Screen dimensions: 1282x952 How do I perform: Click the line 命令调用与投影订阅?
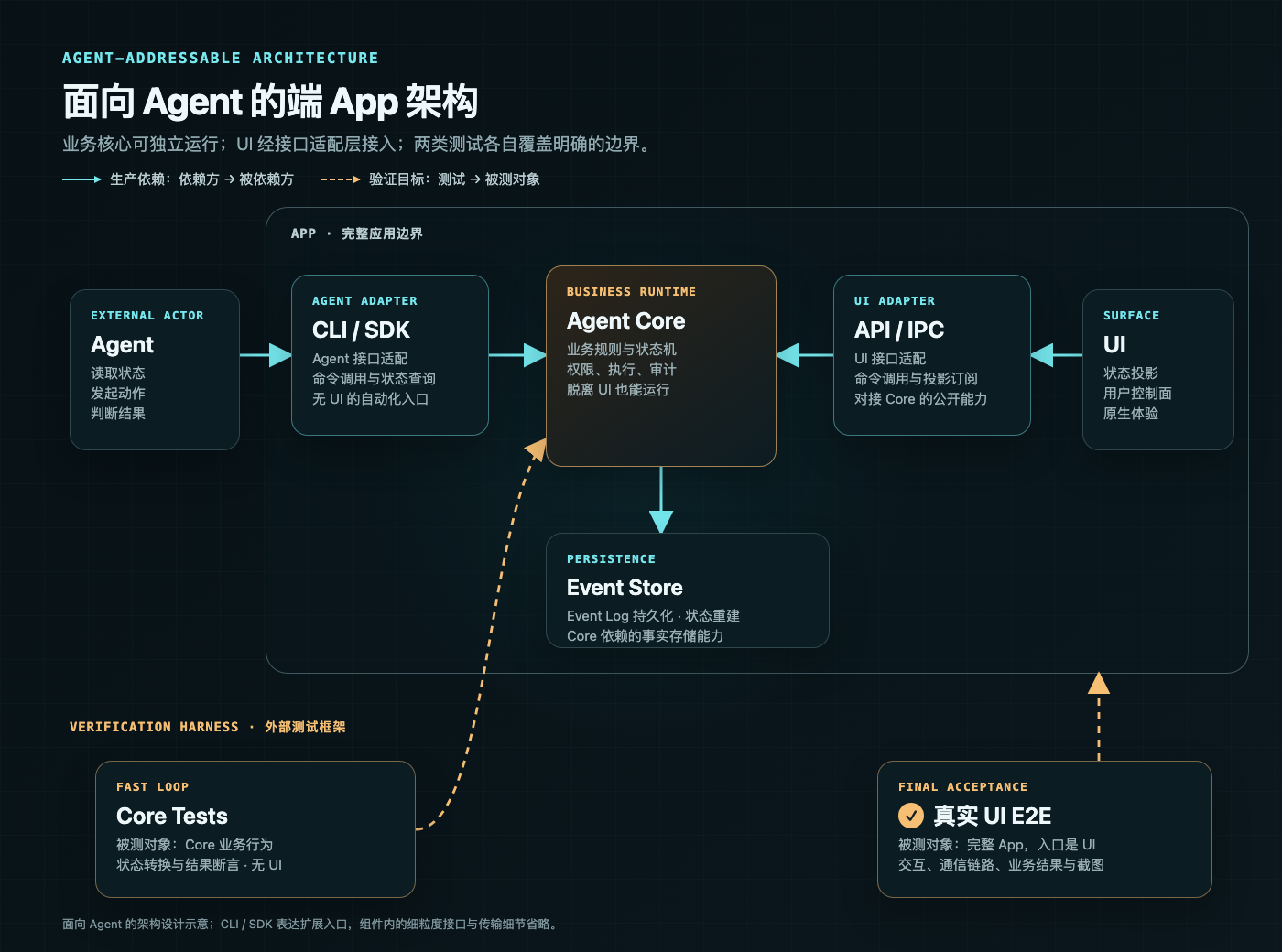(x=916, y=379)
